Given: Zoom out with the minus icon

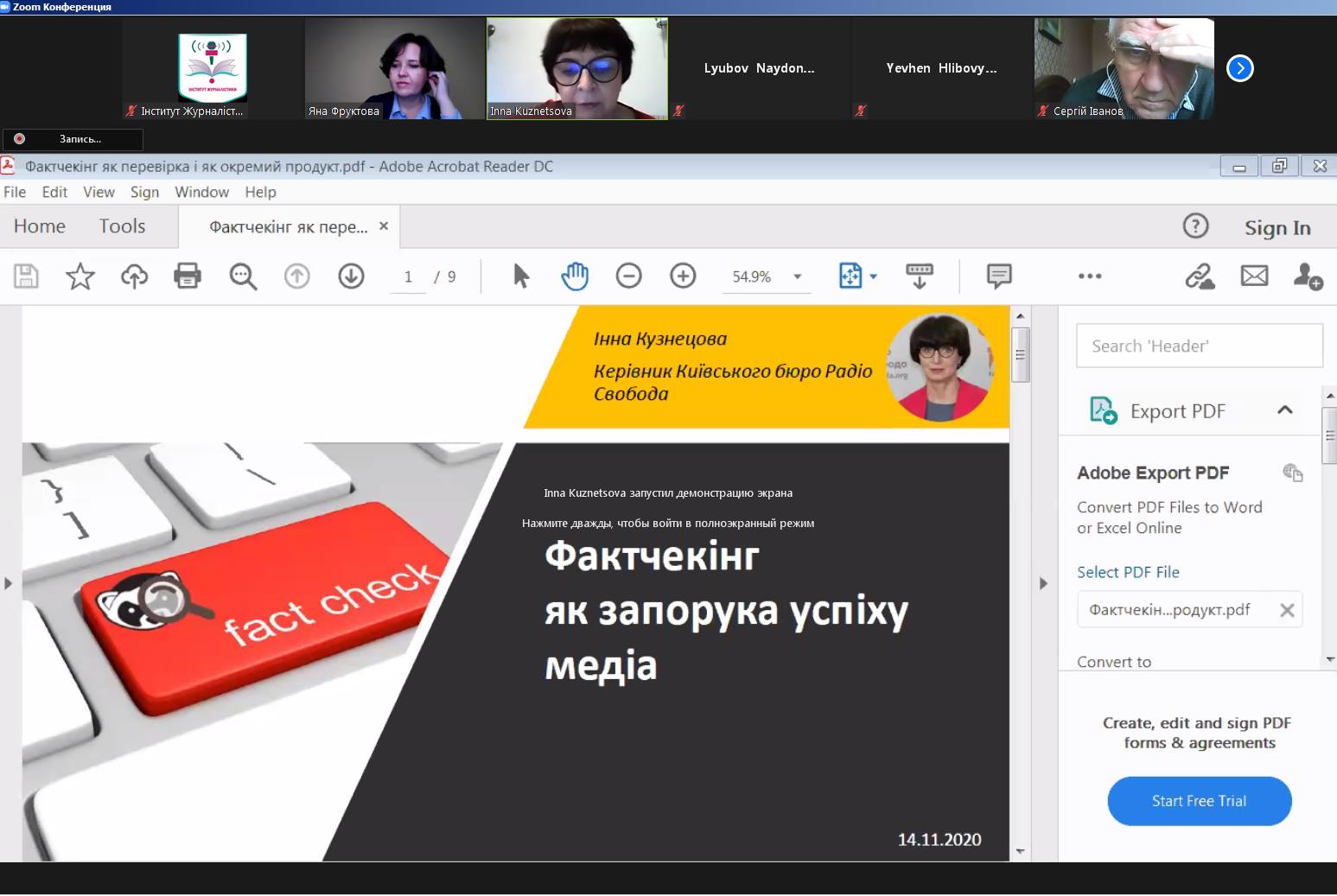Looking at the screenshot, I should (x=628, y=276).
